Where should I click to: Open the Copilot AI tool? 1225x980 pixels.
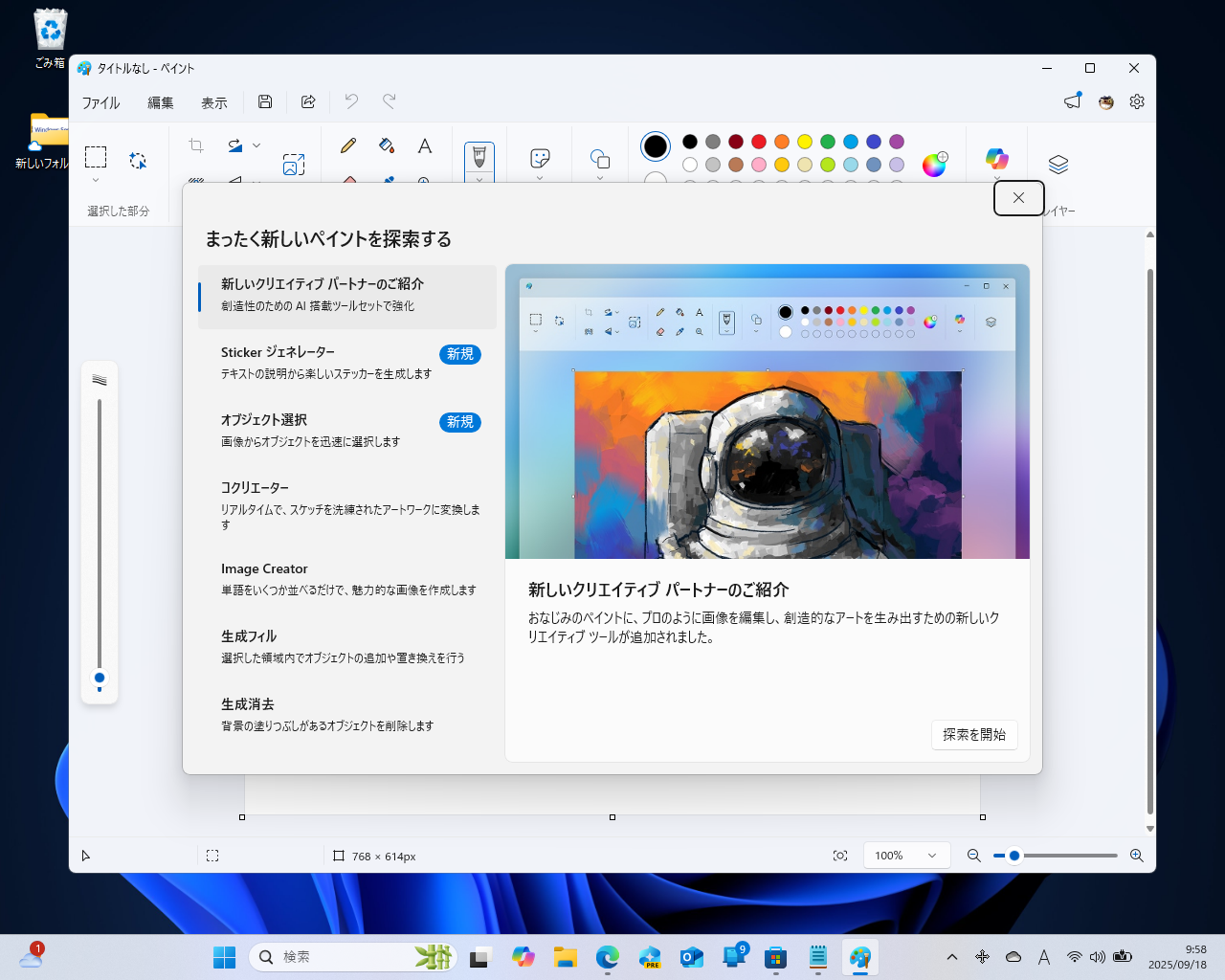pyautogui.click(x=996, y=159)
